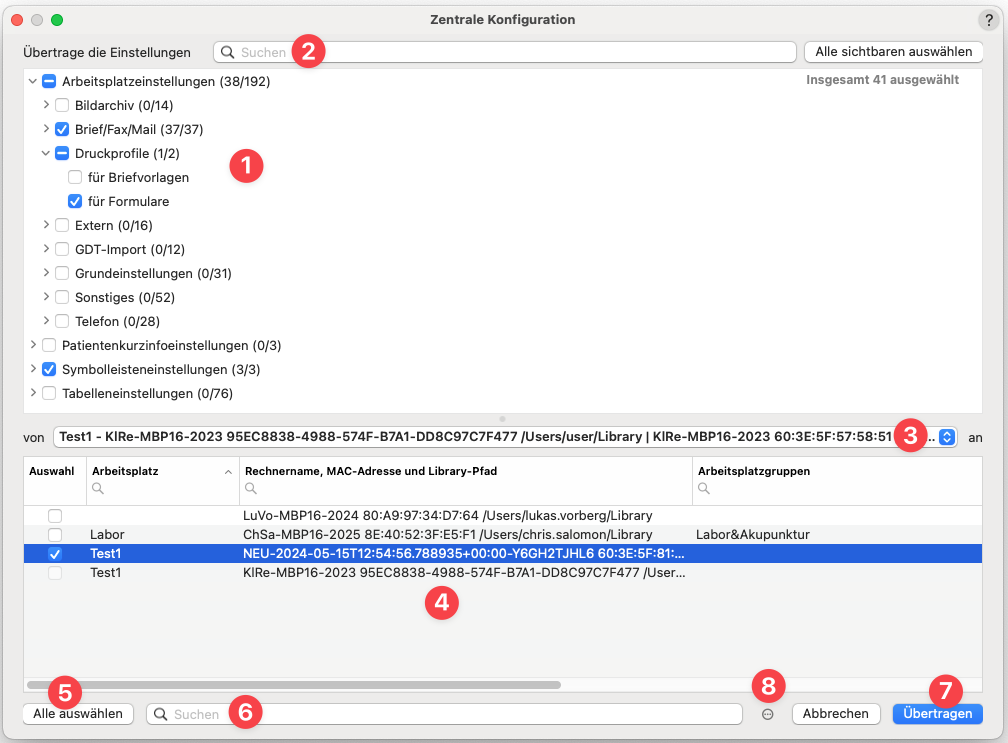The width and height of the screenshot is (1008, 743).
Task: Expand the Brief/Fax/Mail node
Action: click(46, 129)
